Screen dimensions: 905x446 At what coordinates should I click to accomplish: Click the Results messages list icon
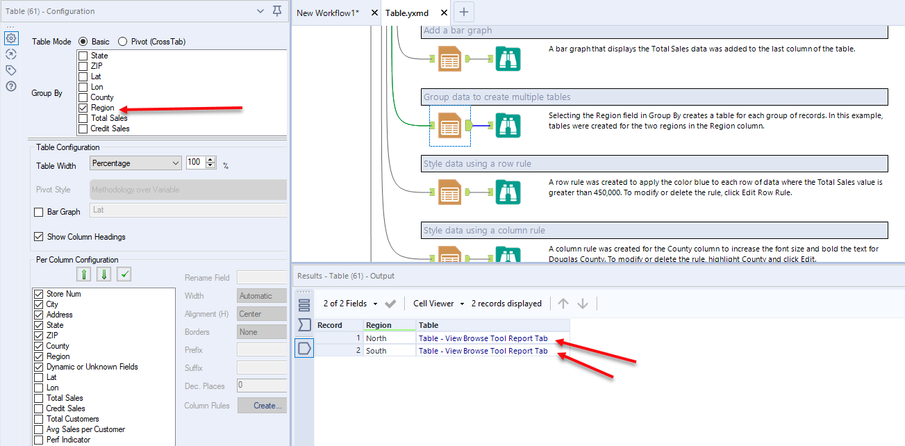tap(304, 305)
